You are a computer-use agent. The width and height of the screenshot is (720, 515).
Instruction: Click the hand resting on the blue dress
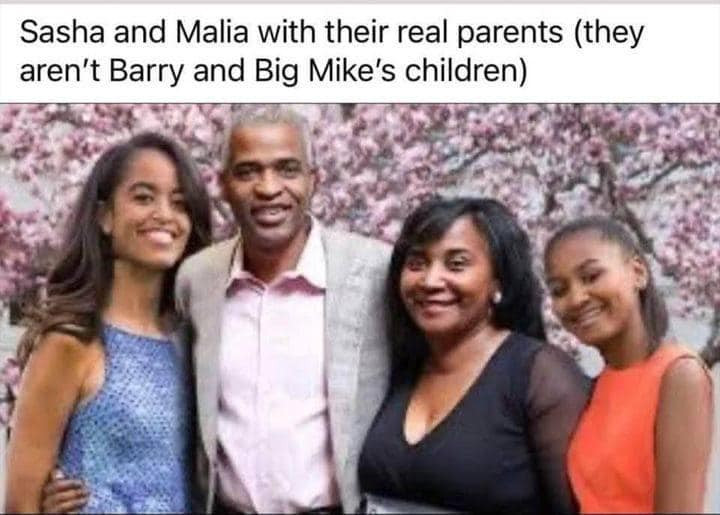pos(63,492)
